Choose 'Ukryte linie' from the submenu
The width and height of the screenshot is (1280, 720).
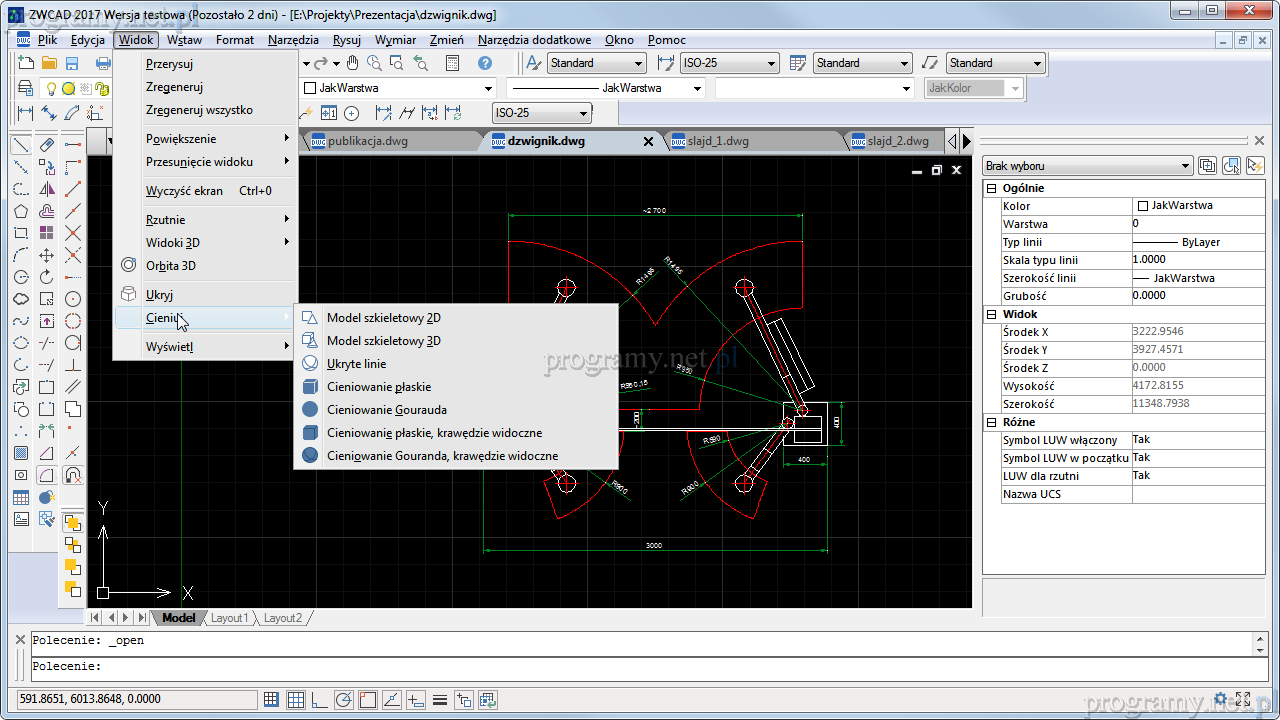(356, 364)
